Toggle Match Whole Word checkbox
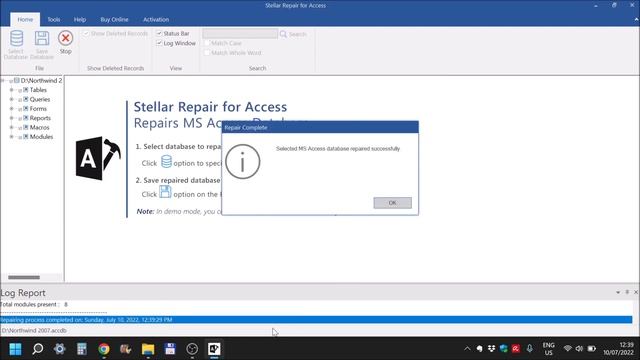 207,53
